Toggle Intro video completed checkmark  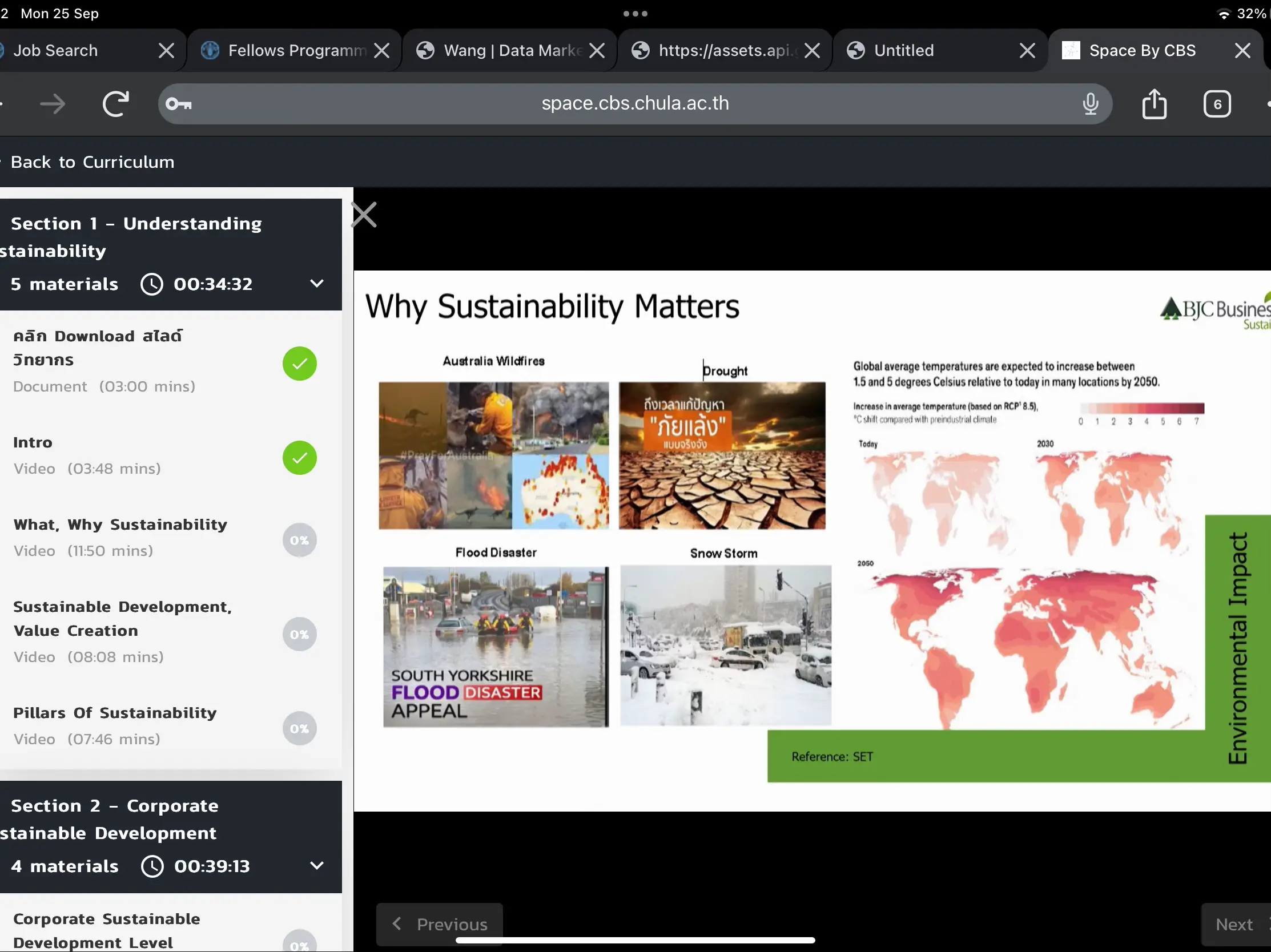coord(299,458)
